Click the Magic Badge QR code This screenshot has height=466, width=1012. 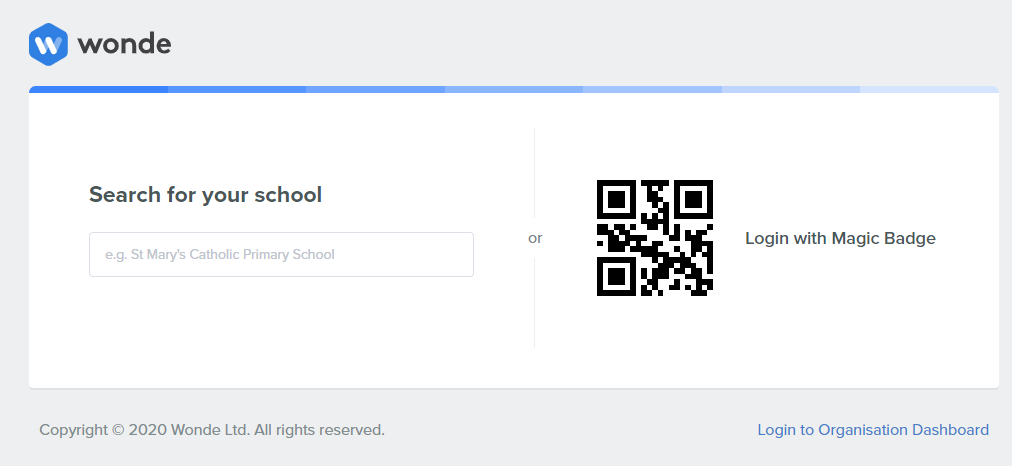click(x=654, y=238)
